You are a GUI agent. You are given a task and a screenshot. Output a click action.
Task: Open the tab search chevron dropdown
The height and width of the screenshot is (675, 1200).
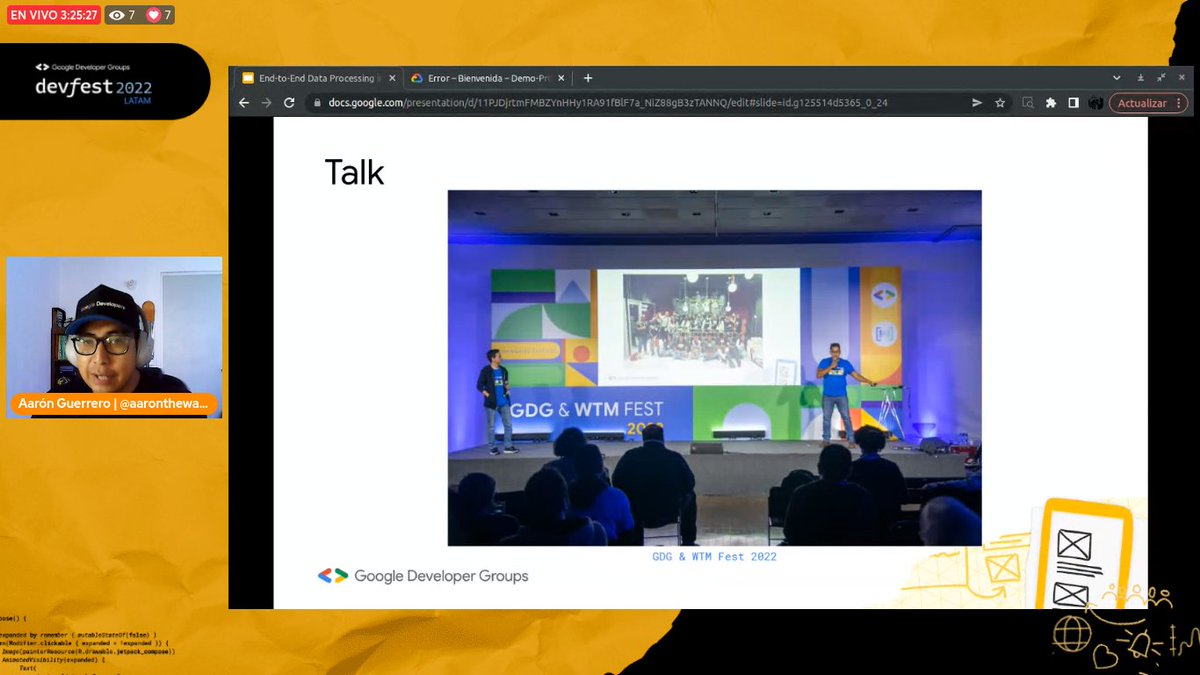tap(1117, 77)
